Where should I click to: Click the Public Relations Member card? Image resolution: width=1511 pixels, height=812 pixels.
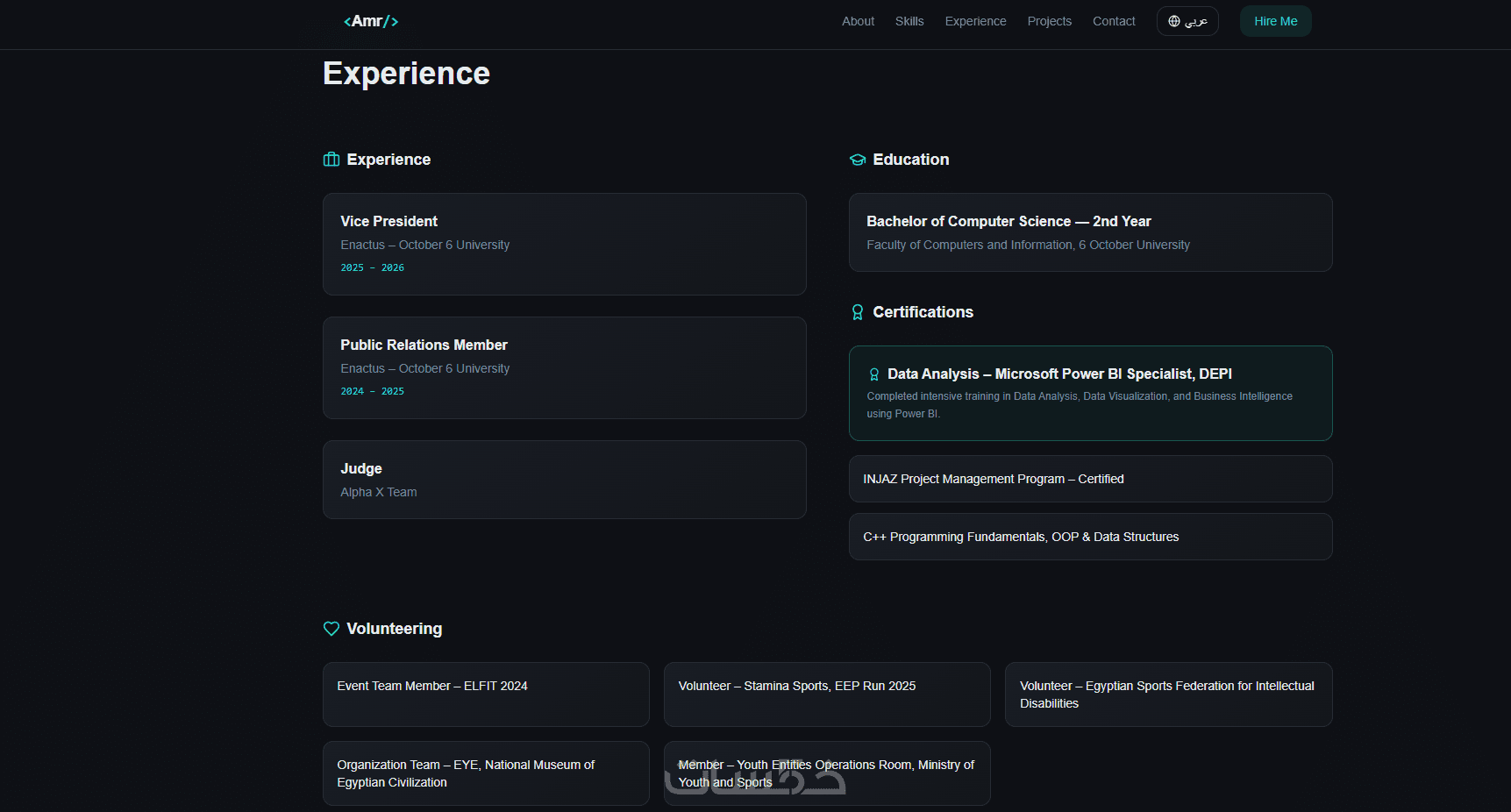(x=564, y=367)
